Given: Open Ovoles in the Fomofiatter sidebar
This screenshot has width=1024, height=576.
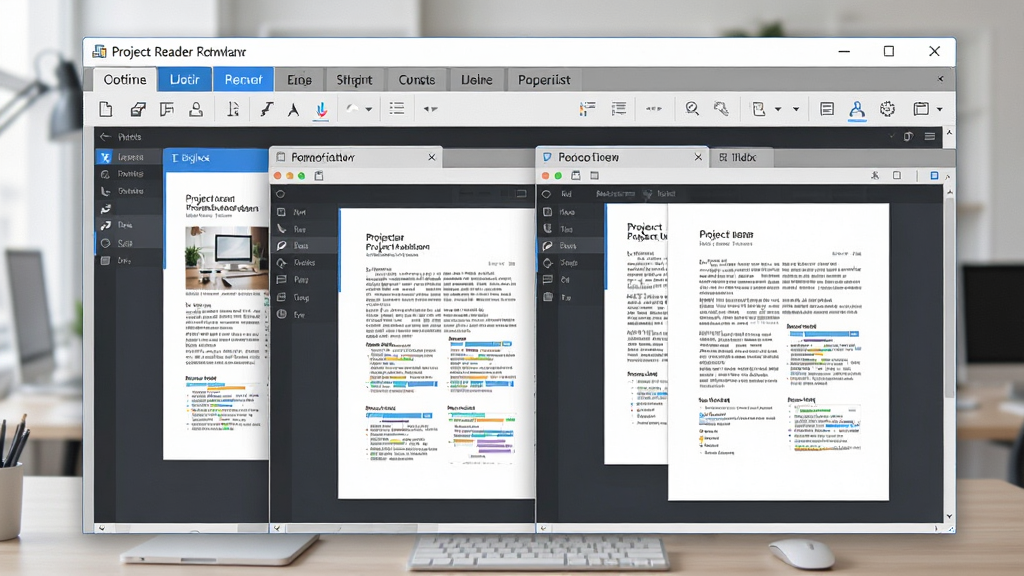Looking at the screenshot, I should pos(304,263).
